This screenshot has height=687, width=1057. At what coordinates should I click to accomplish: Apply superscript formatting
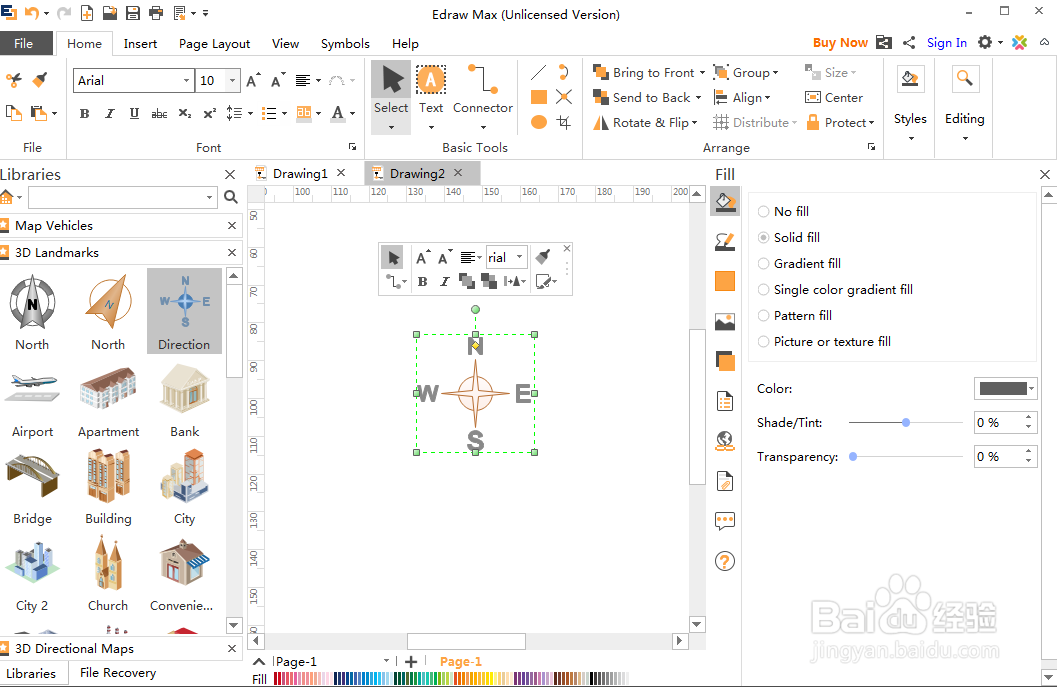pyautogui.click(x=210, y=113)
